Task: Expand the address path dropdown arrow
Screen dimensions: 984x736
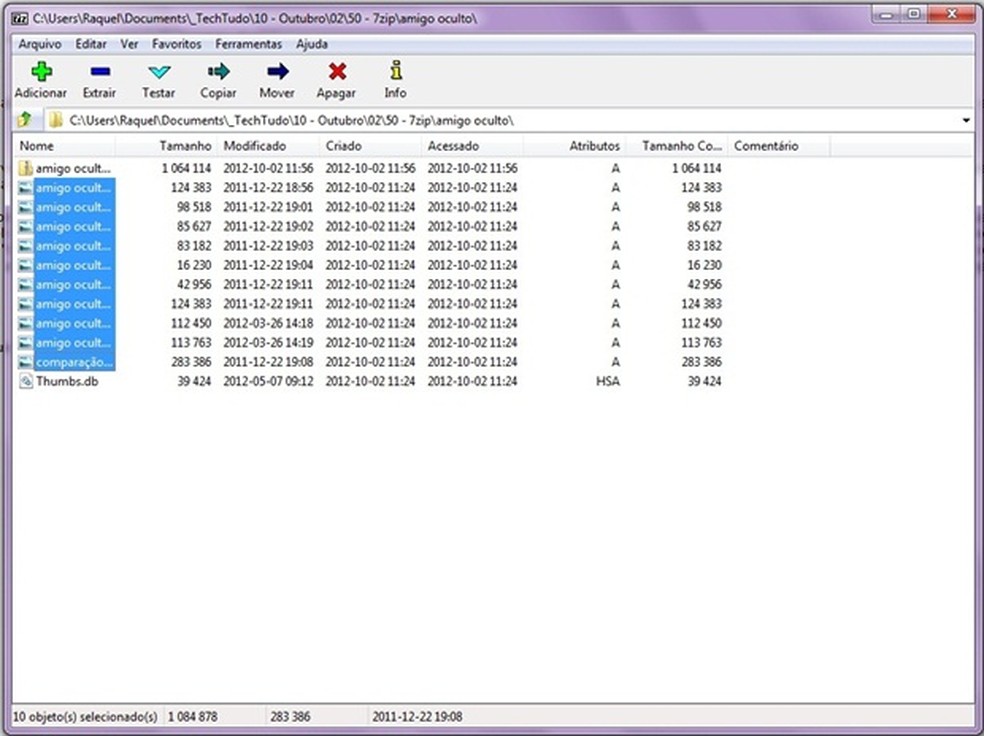Action: pos(966,121)
